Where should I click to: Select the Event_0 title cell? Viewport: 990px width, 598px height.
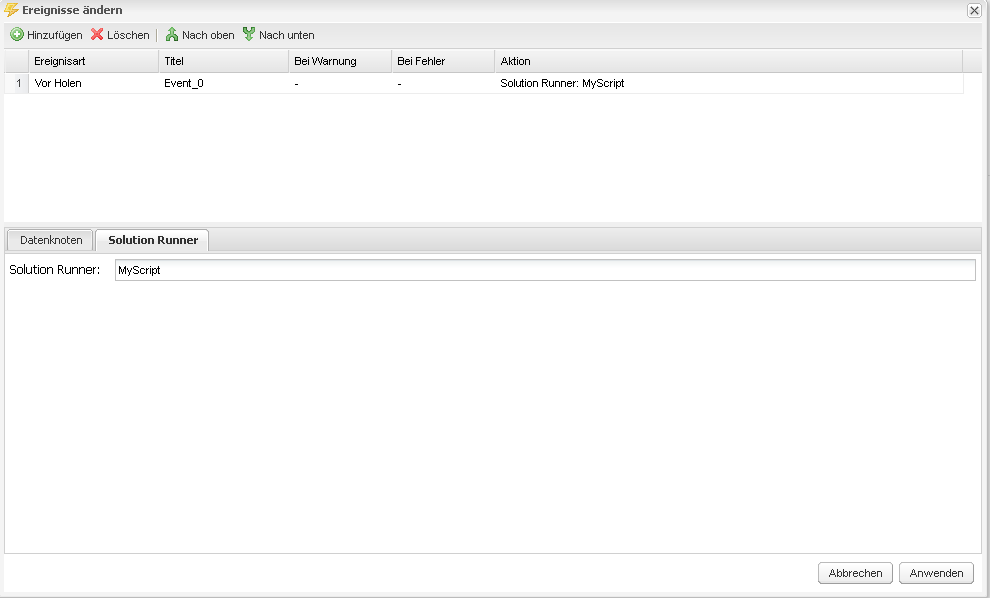[x=224, y=83]
